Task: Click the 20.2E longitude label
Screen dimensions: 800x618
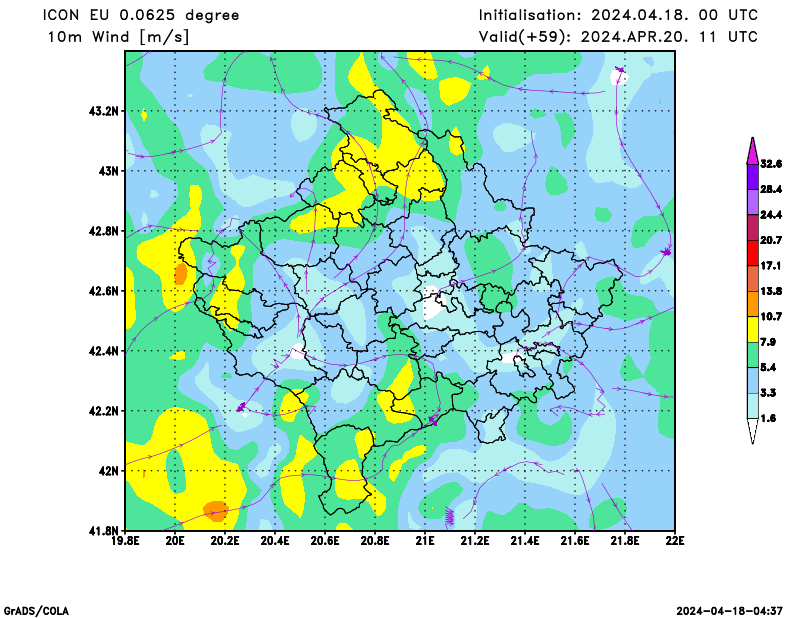Action: (225, 540)
